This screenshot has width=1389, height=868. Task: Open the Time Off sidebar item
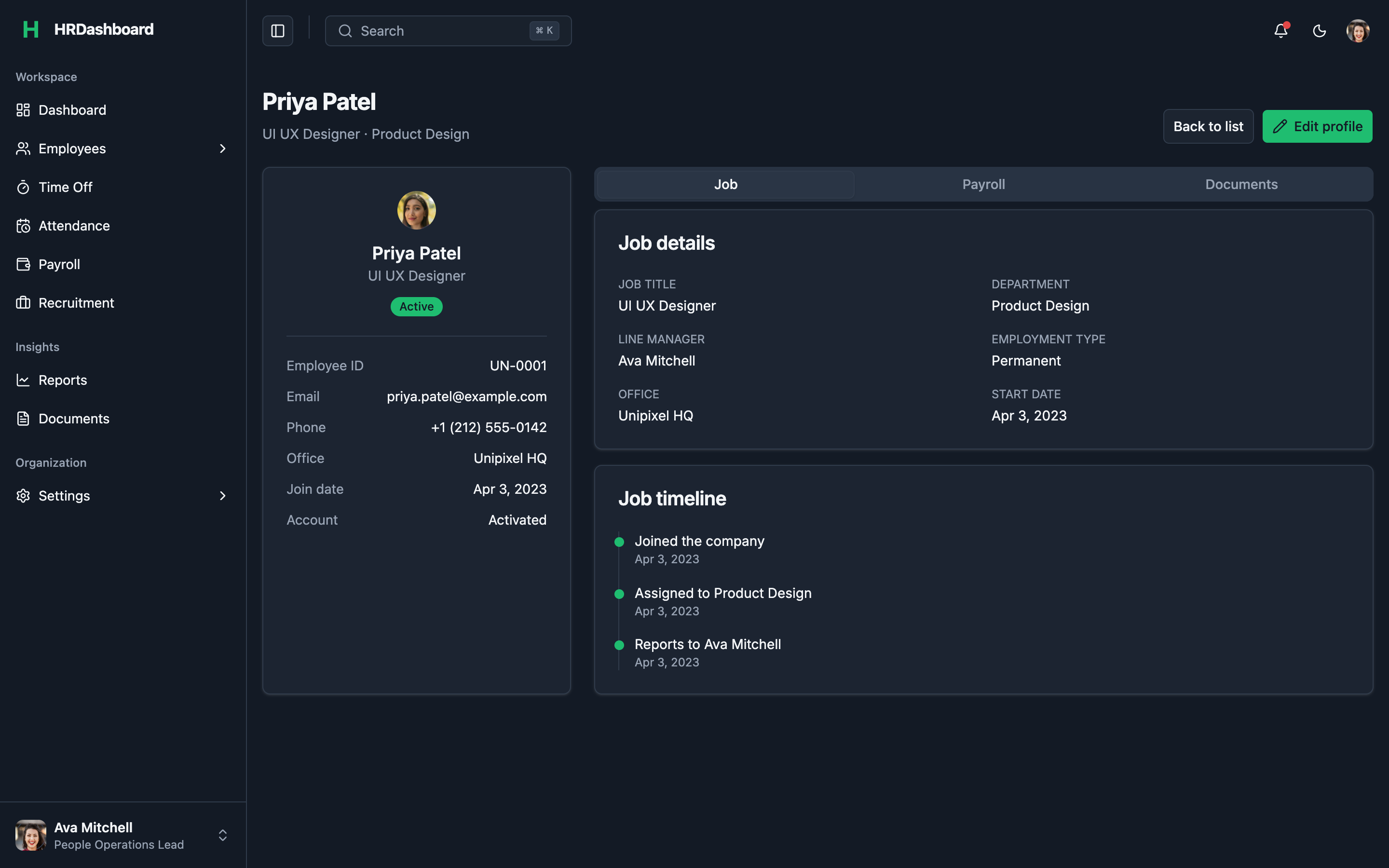pyautogui.click(x=123, y=187)
